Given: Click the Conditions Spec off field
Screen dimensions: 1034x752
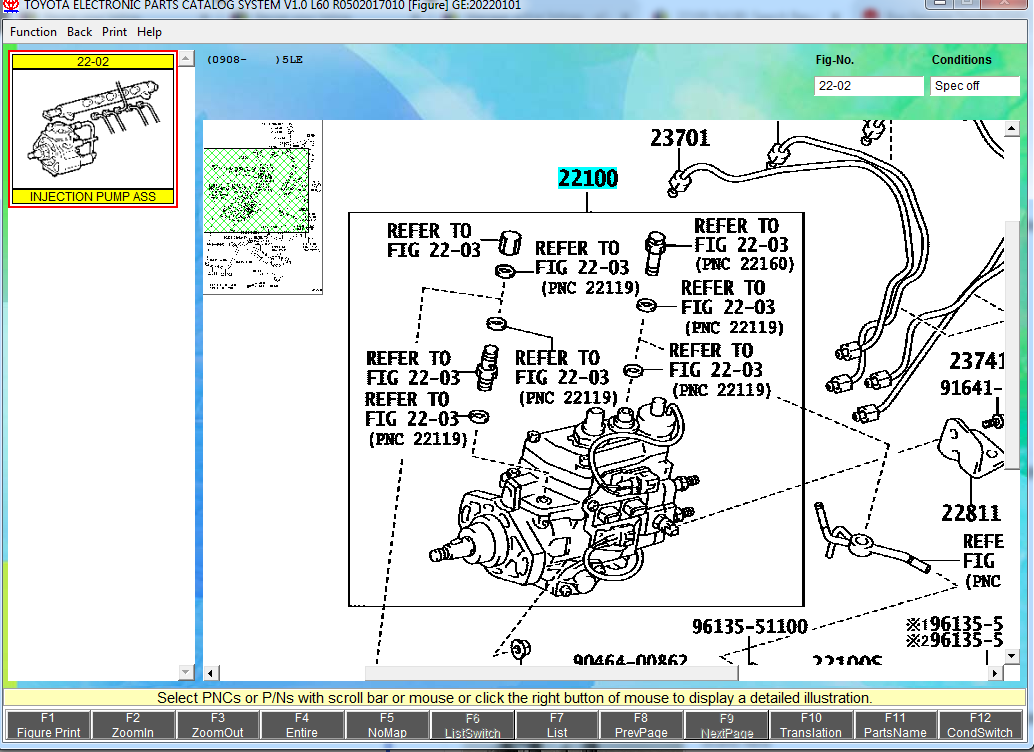Looking at the screenshot, I should [974, 86].
